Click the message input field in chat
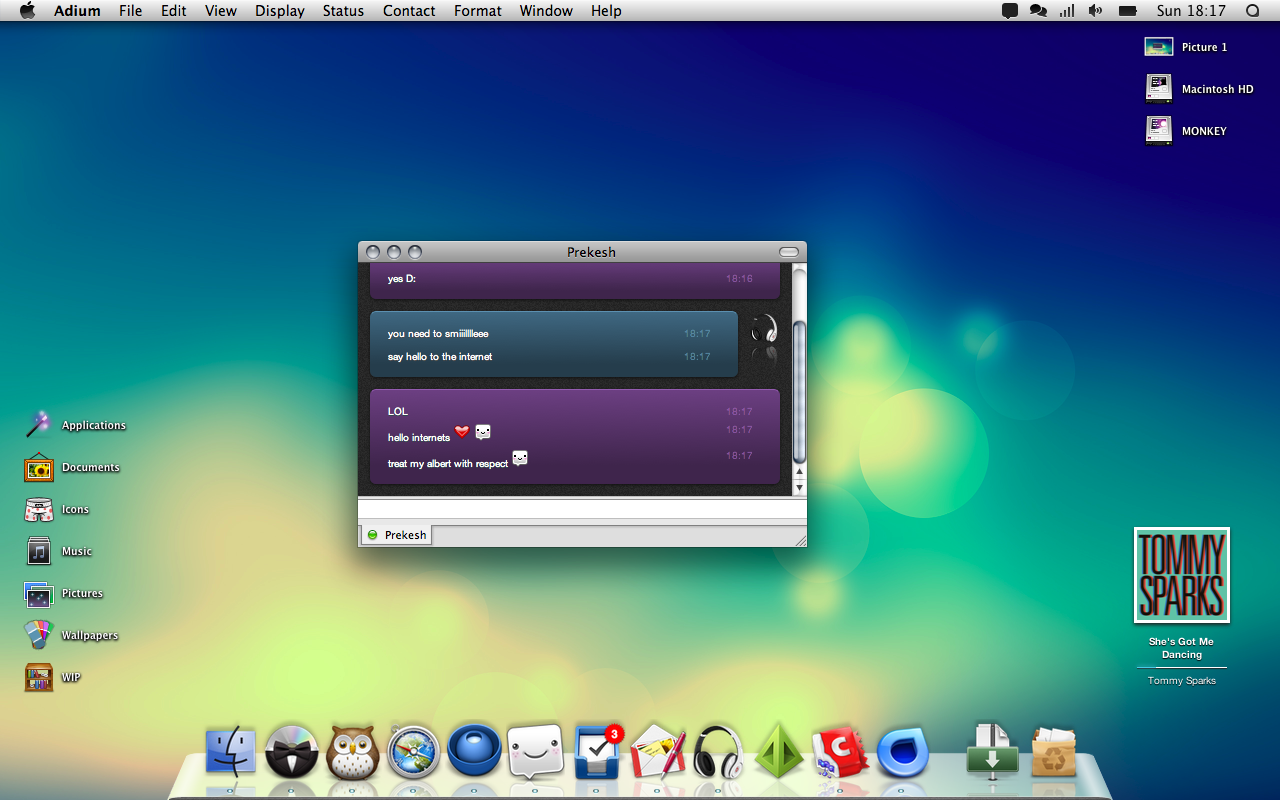 [x=582, y=508]
